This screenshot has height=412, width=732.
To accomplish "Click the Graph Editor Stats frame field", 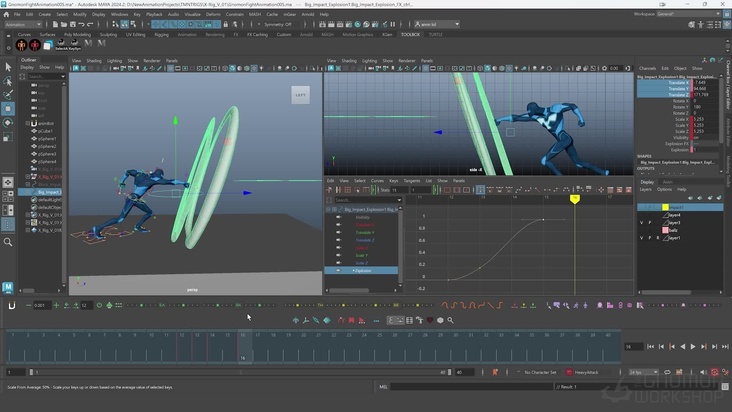I will [399, 189].
